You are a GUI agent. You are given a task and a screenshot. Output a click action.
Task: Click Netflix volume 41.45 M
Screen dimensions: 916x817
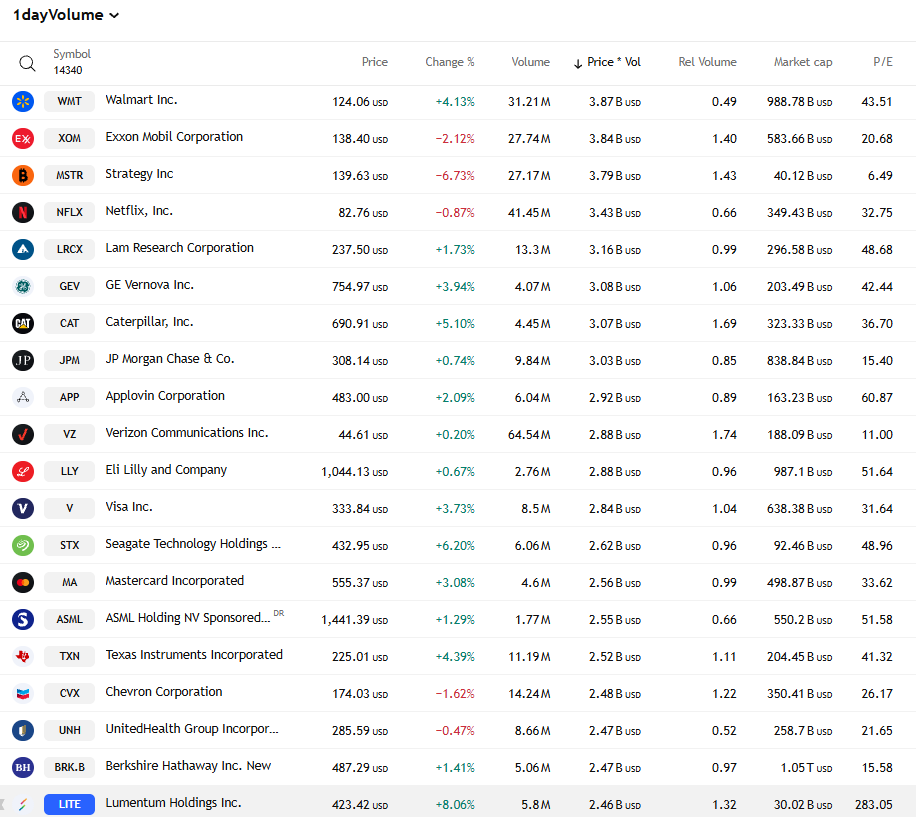click(x=529, y=213)
